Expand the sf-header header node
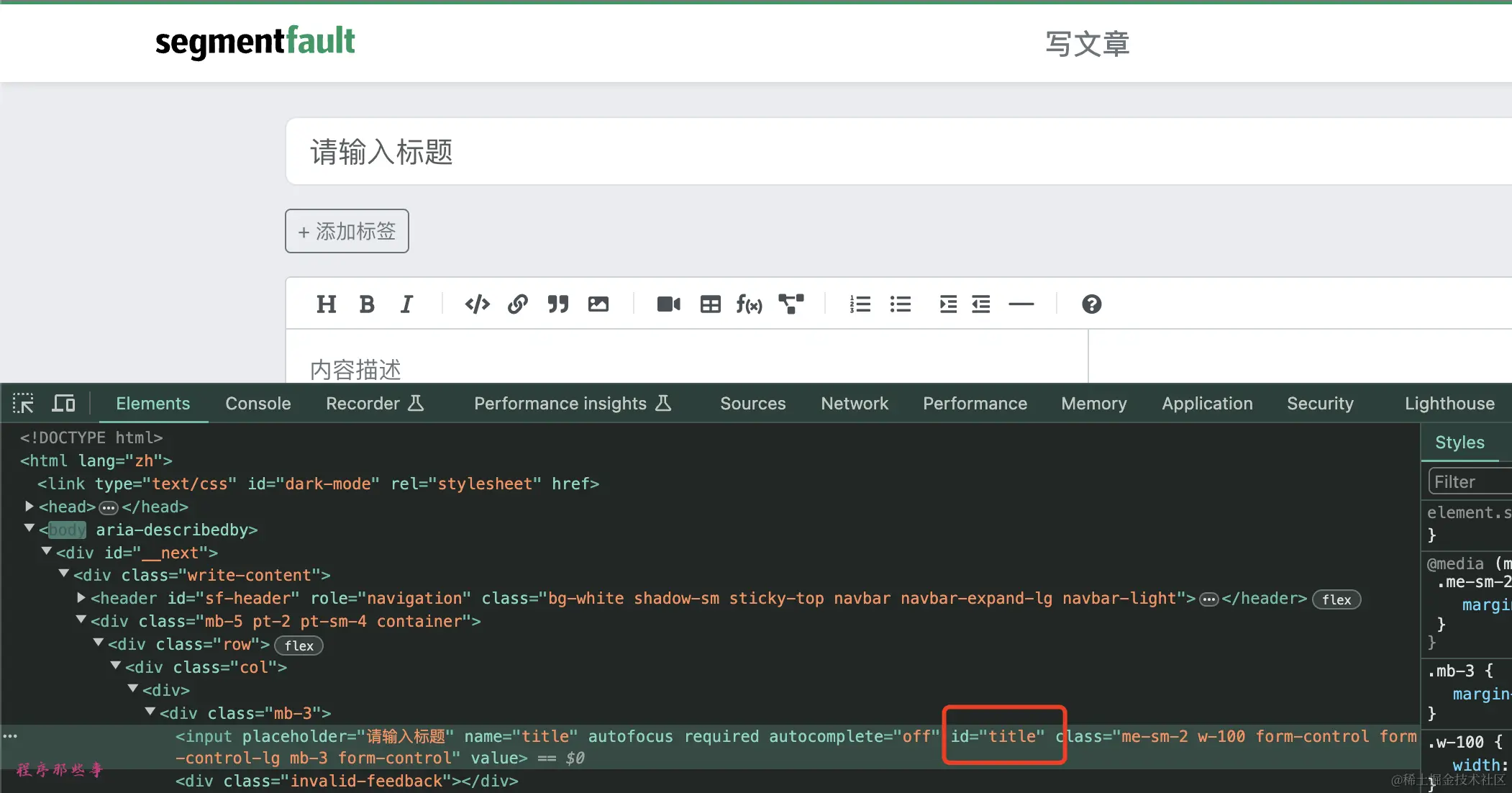This screenshot has height=793, width=1512. (x=81, y=598)
